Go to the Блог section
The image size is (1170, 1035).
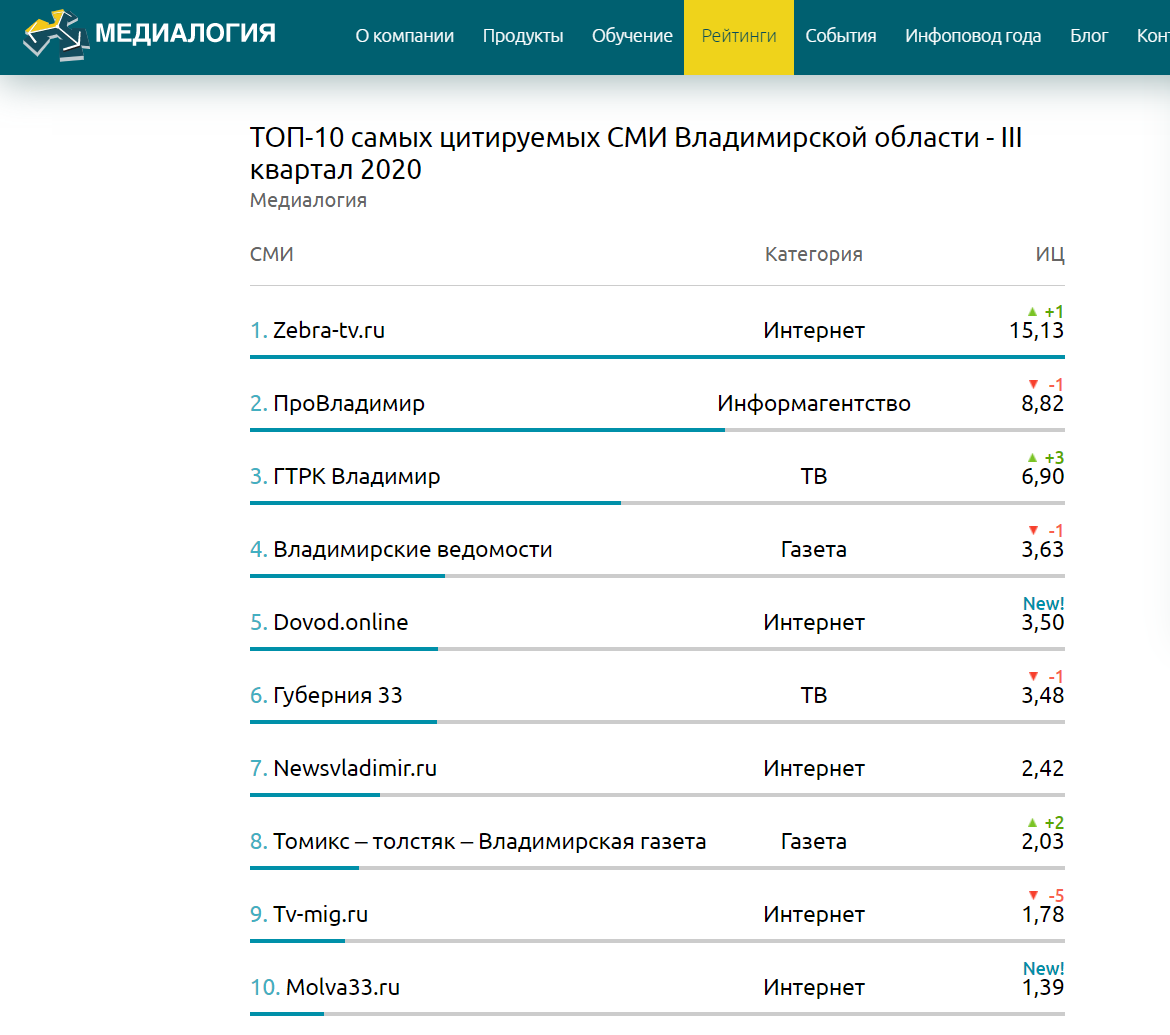tap(1089, 36)
